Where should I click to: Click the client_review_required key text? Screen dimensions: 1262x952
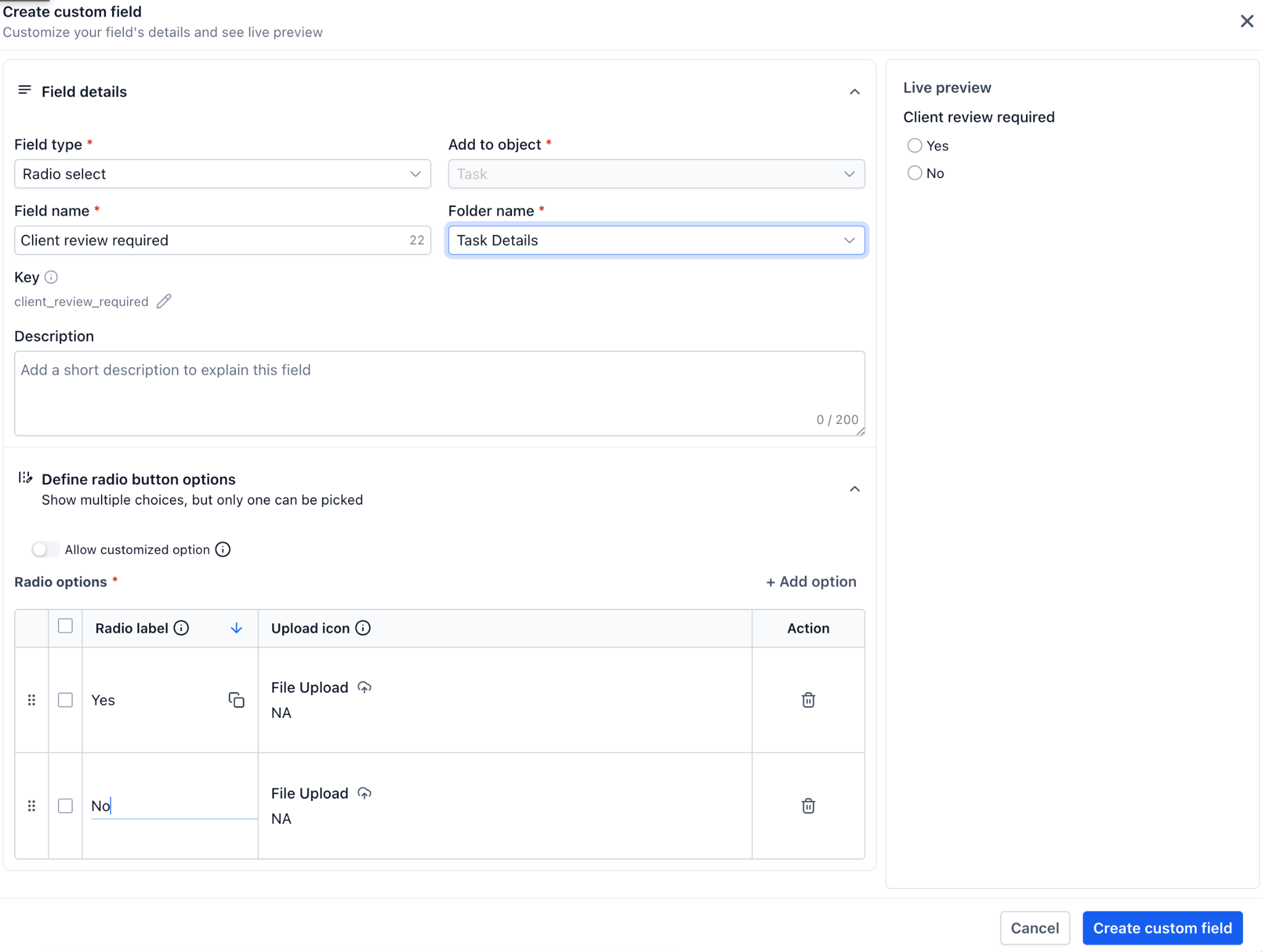(x=81, y=302)
